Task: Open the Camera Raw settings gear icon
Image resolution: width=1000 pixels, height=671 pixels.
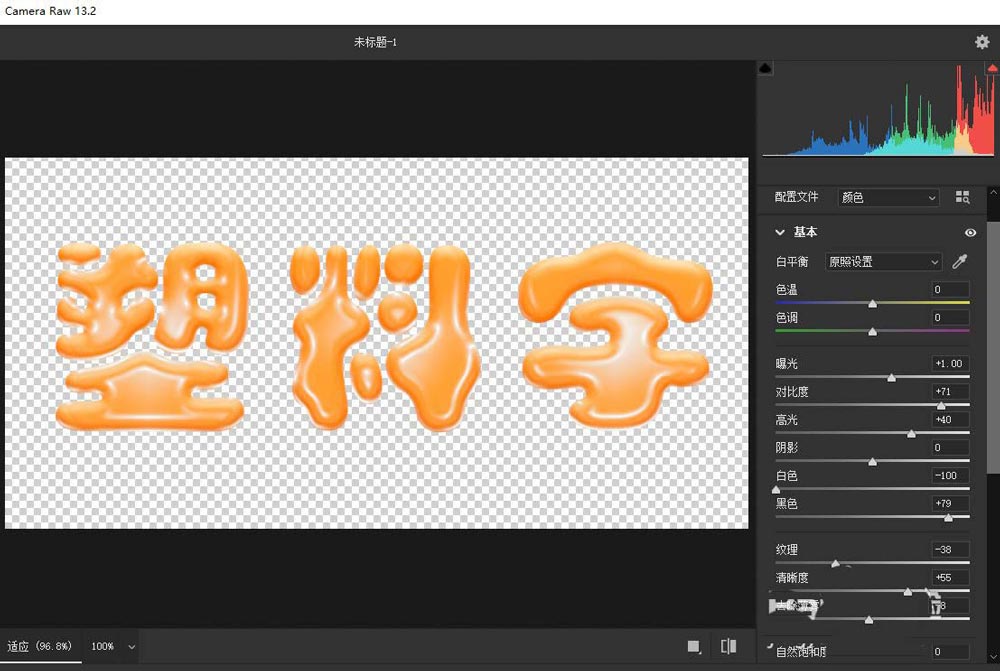Action: (x=981, y=41)
